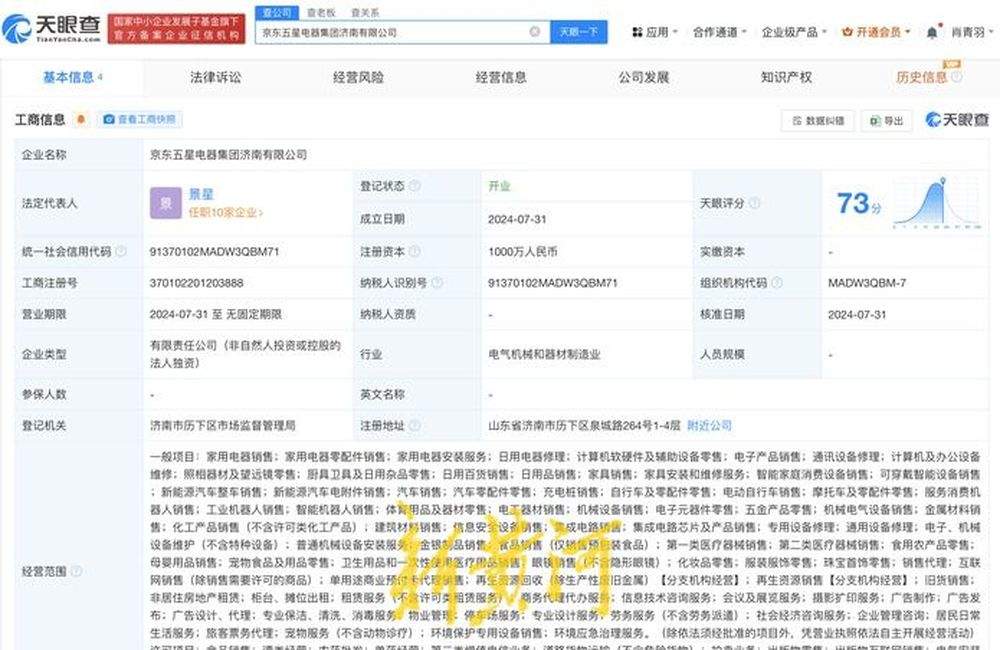Click the 导出 export icon
The width and height of the screenshot is (1000, 650).
pos(876,120)
